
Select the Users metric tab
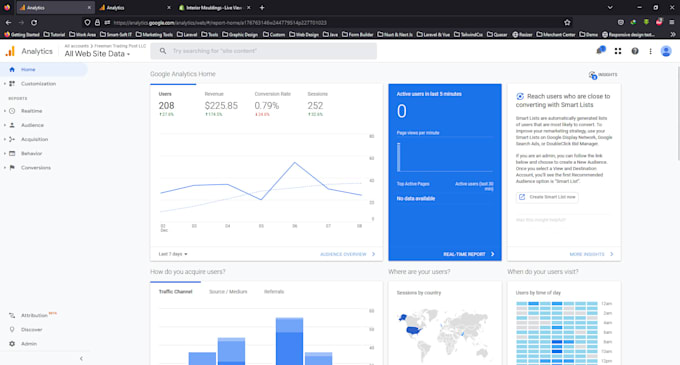click(x=167, y=104)
